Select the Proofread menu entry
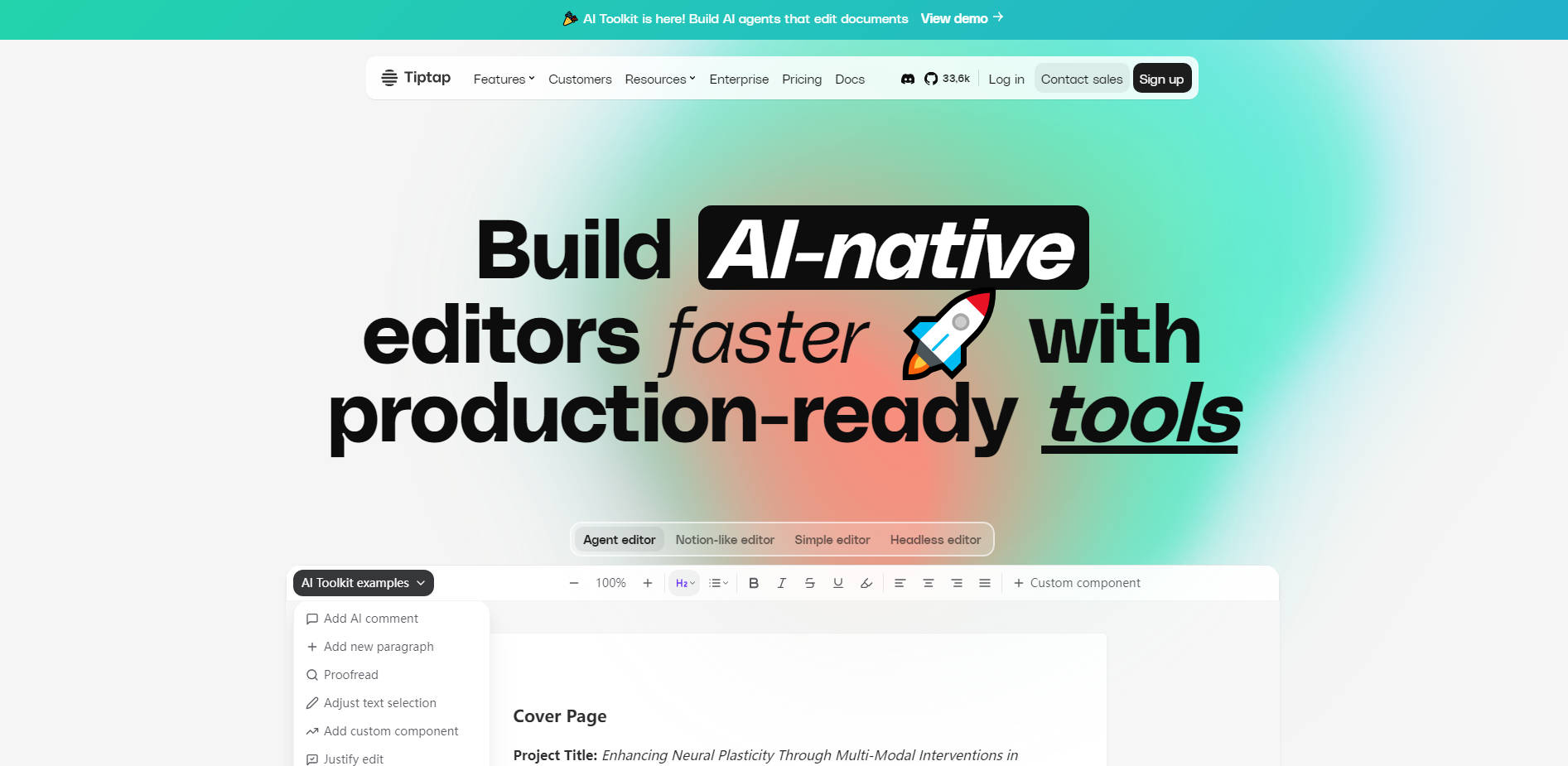The width and height of the screenshot is (1568, 766). click(x=350, y=675)
